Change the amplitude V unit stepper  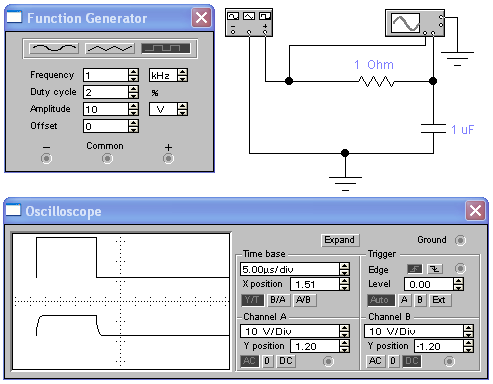click(x=182, y=109)
